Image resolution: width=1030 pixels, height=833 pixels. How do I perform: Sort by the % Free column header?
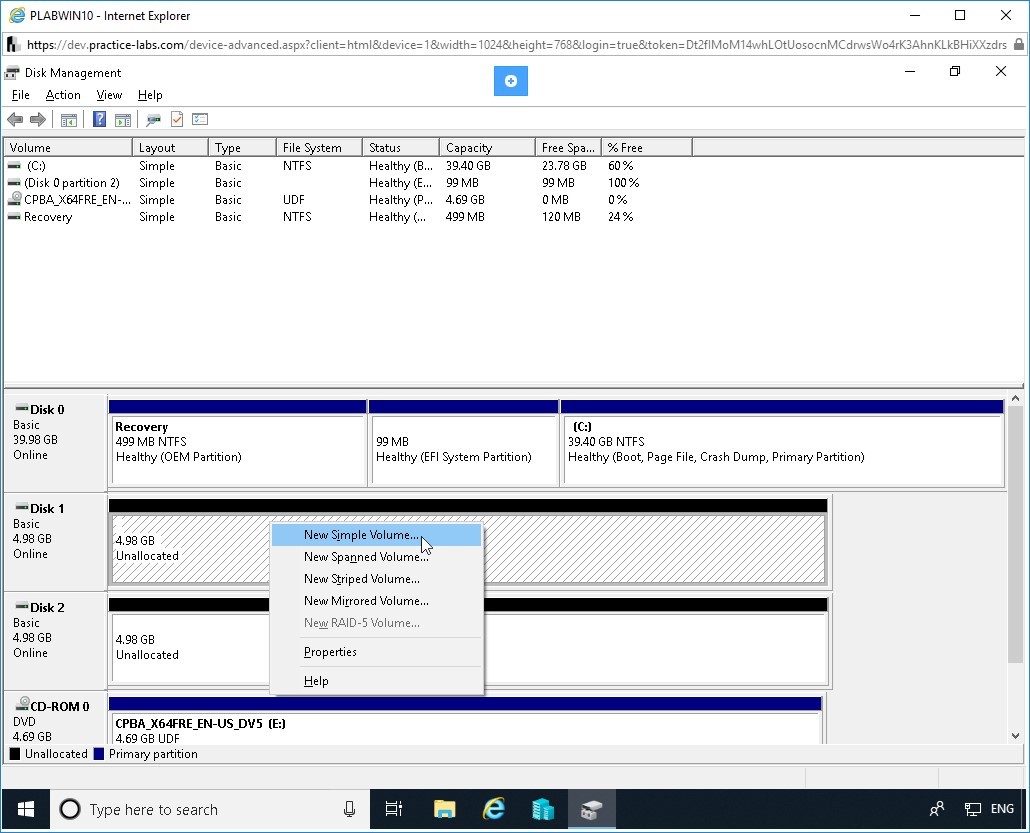(647, 148)
